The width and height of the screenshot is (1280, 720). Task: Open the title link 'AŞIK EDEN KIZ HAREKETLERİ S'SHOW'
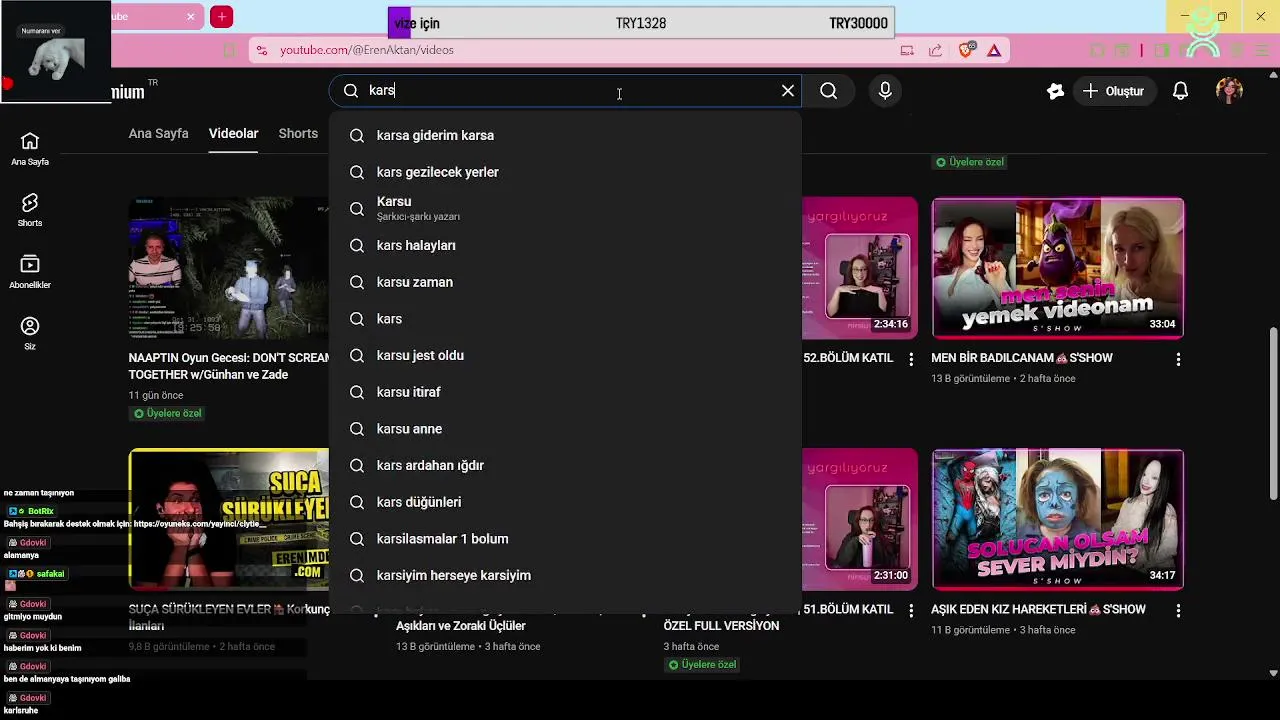1038,609
